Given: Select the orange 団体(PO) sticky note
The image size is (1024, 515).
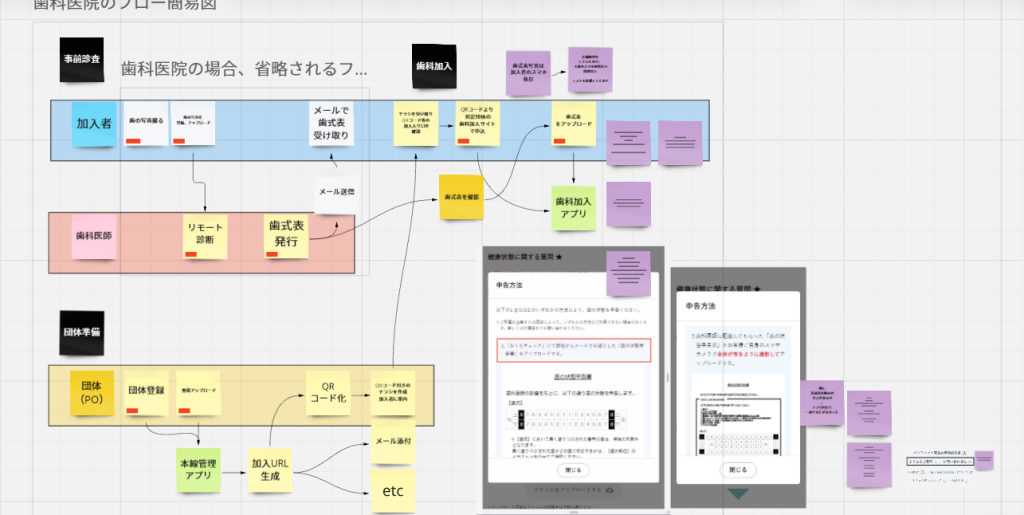Looking at the screenshot, I should pos(91,391).
